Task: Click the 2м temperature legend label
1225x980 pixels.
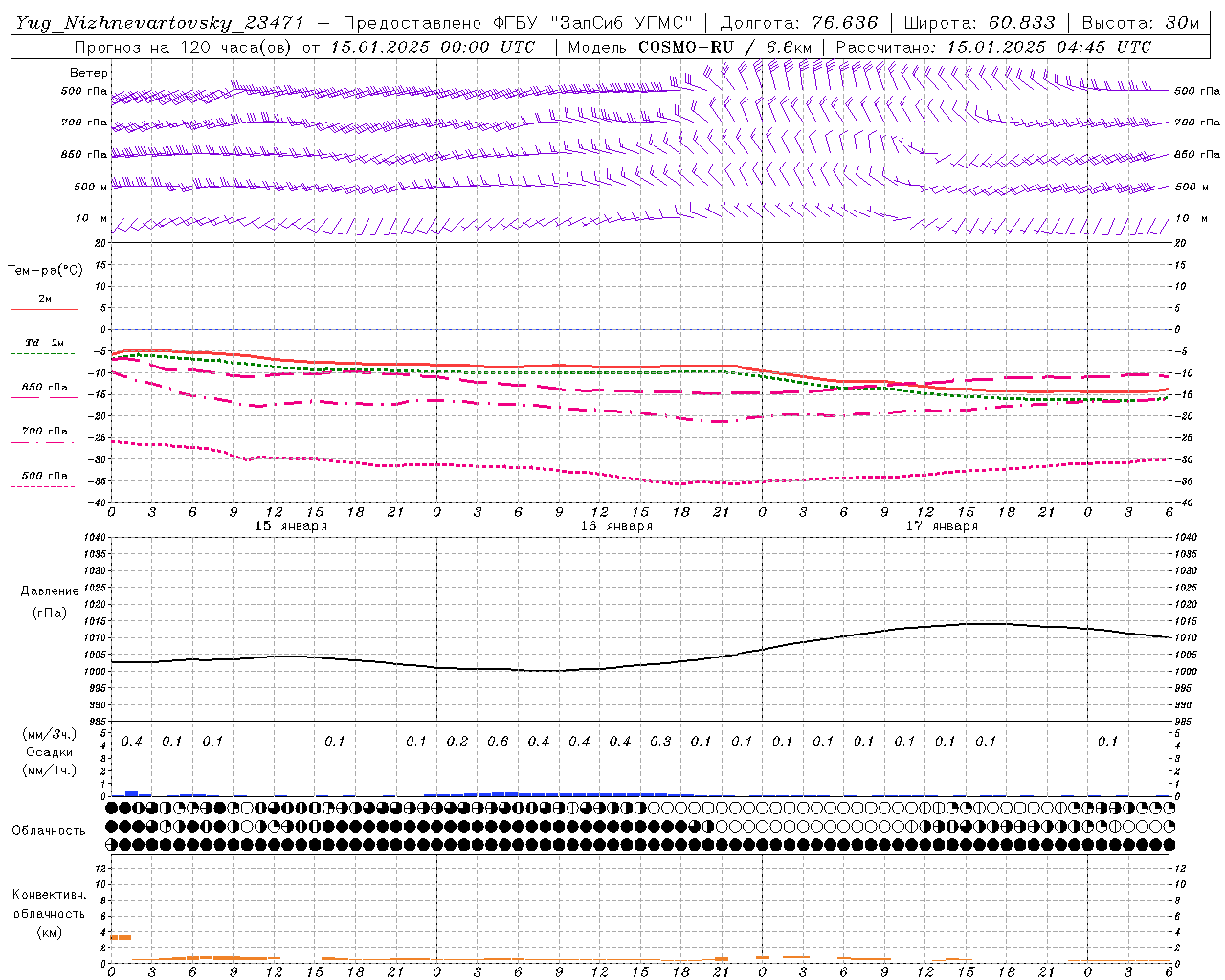Action: click(45, 299)
